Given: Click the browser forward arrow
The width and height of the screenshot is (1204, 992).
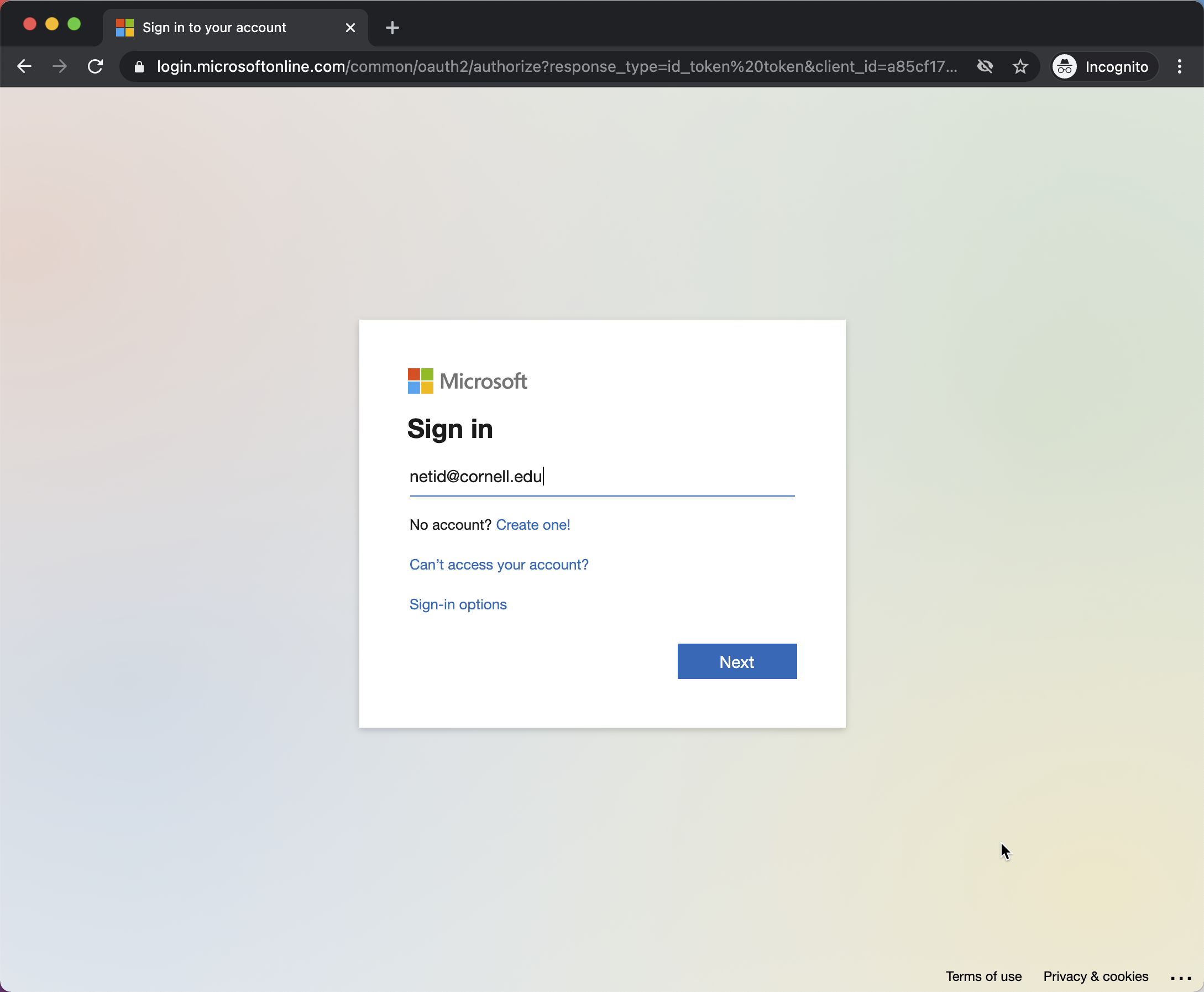Looking at the screenshot, I should [59, 67].
